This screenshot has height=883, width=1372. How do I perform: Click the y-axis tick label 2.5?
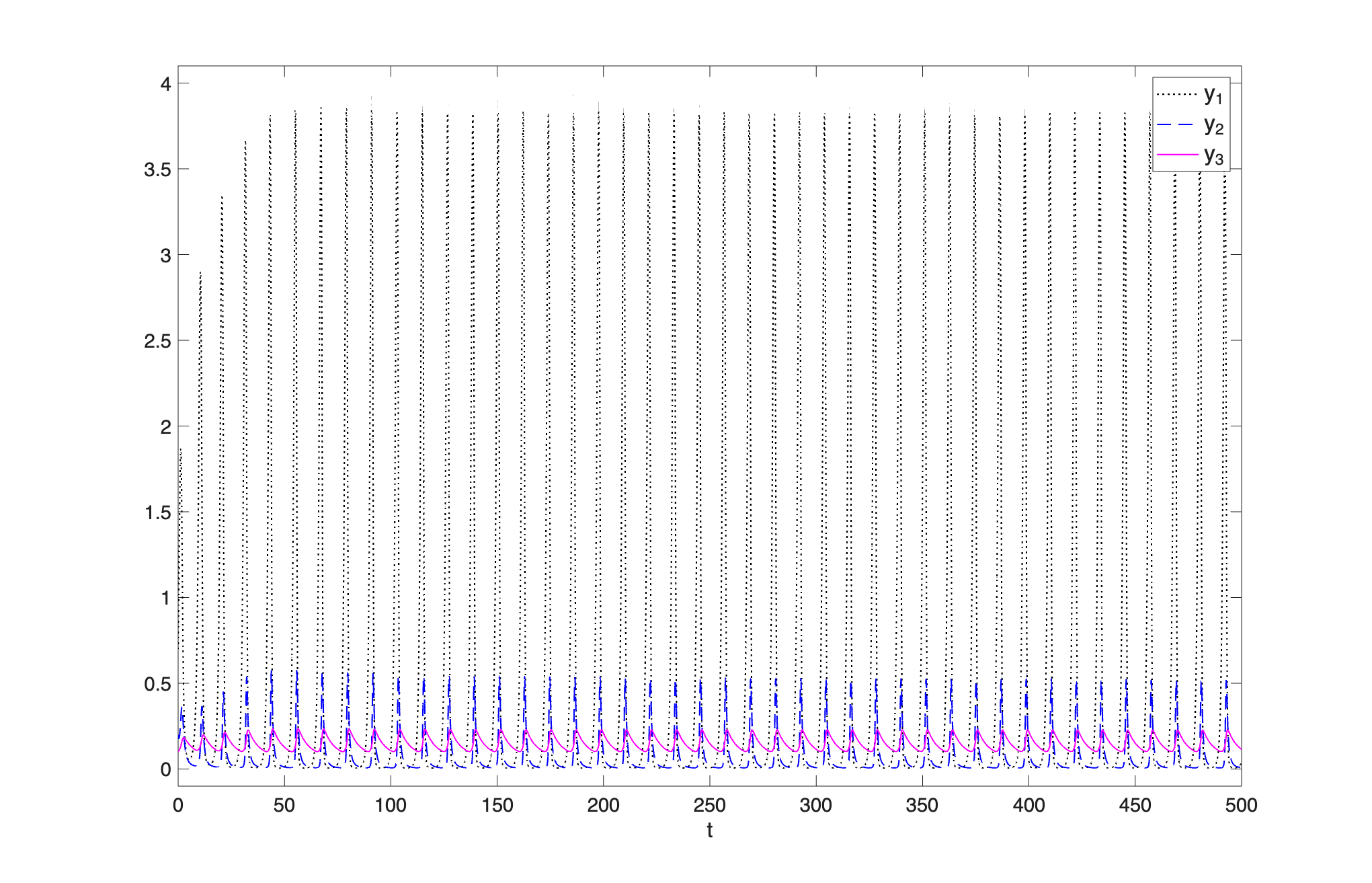158,341
